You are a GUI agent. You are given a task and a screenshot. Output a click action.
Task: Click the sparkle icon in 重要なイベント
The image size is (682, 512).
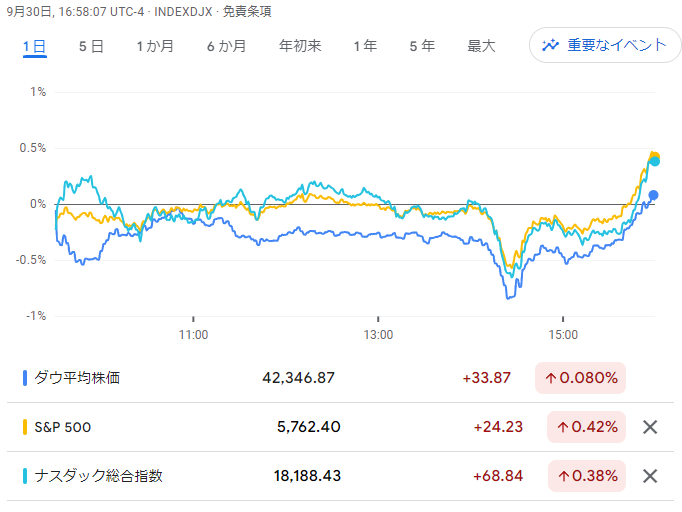pos(550,45)
